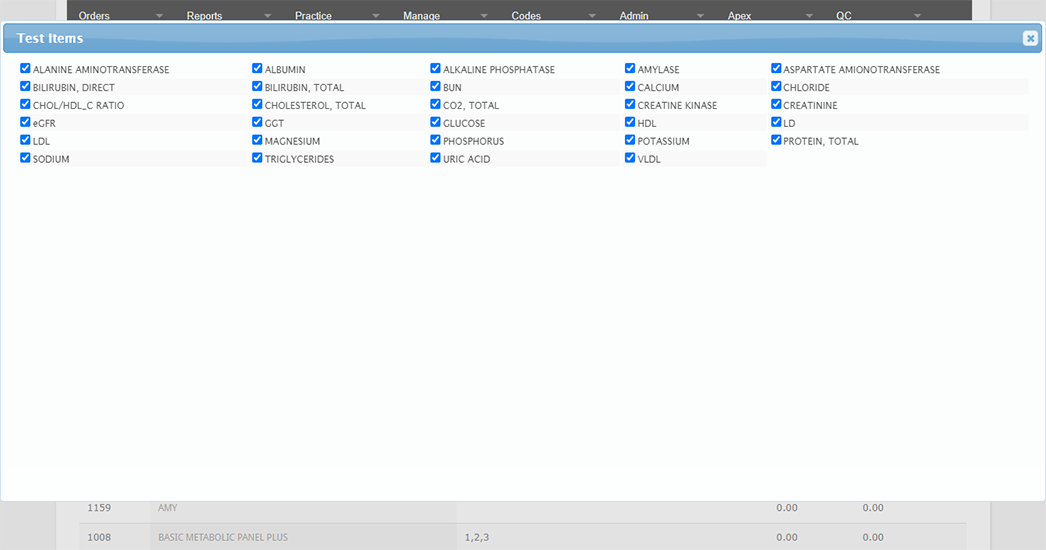1046x550 pixels.
Task: Toggle AMYLASE checkbox
Action: (630, 68)
